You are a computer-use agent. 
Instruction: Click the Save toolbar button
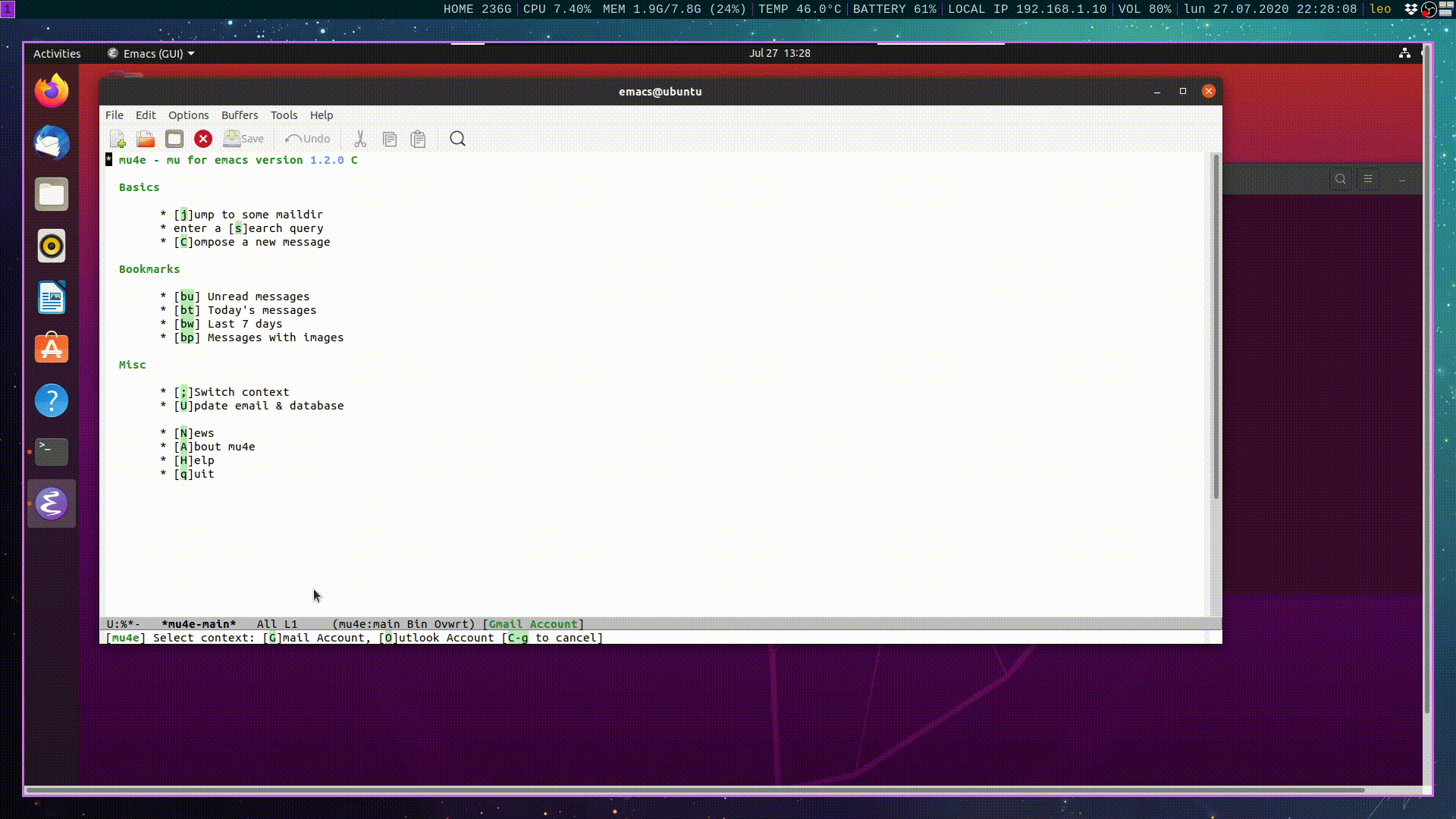point(243,139)
